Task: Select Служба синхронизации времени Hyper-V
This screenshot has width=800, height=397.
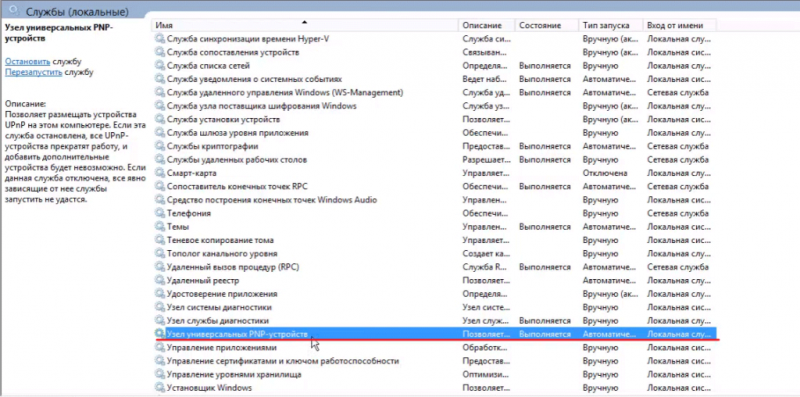Action: (x=435, y=39)
